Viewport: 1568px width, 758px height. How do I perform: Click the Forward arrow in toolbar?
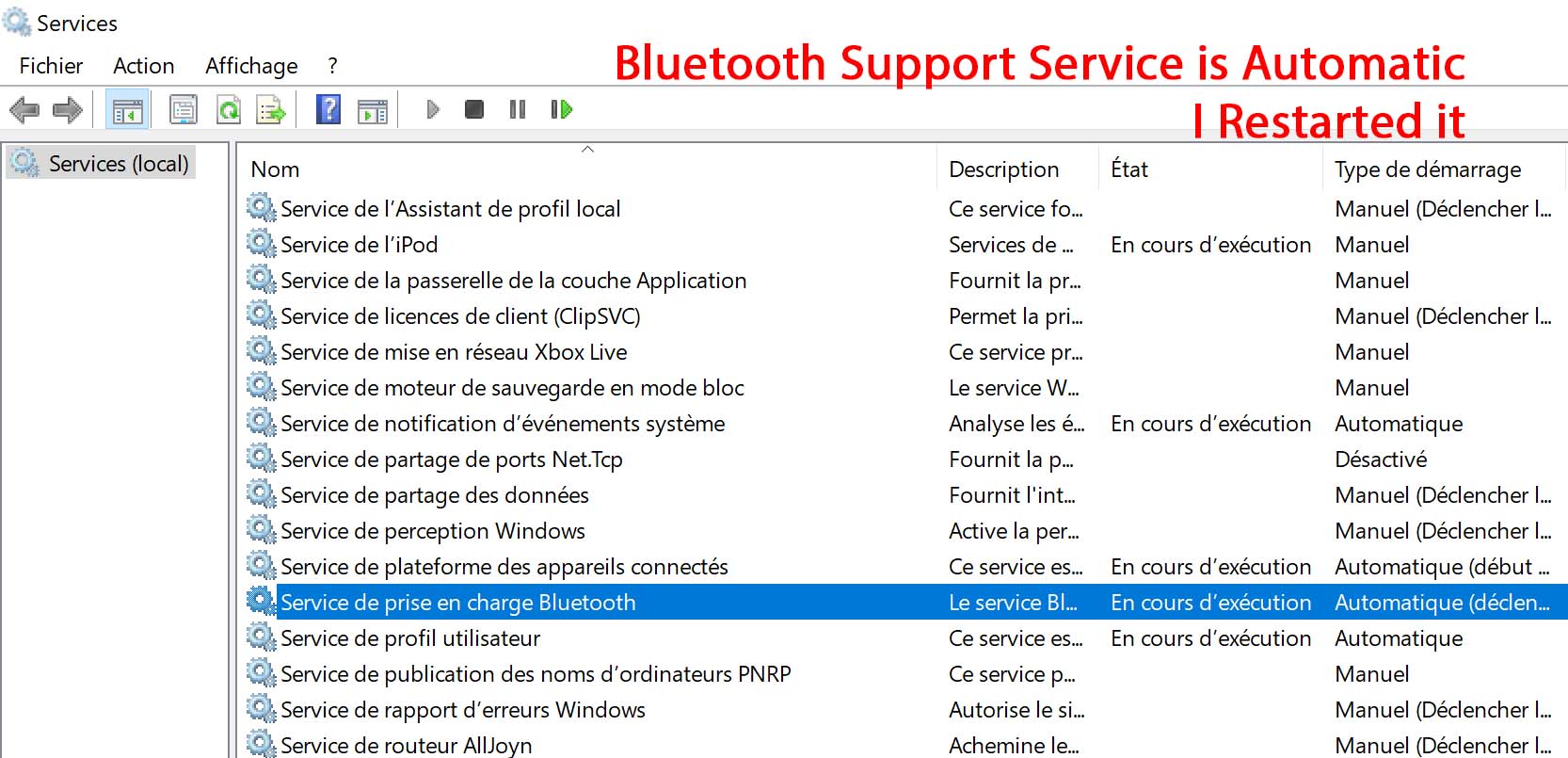tap(67, 110)
